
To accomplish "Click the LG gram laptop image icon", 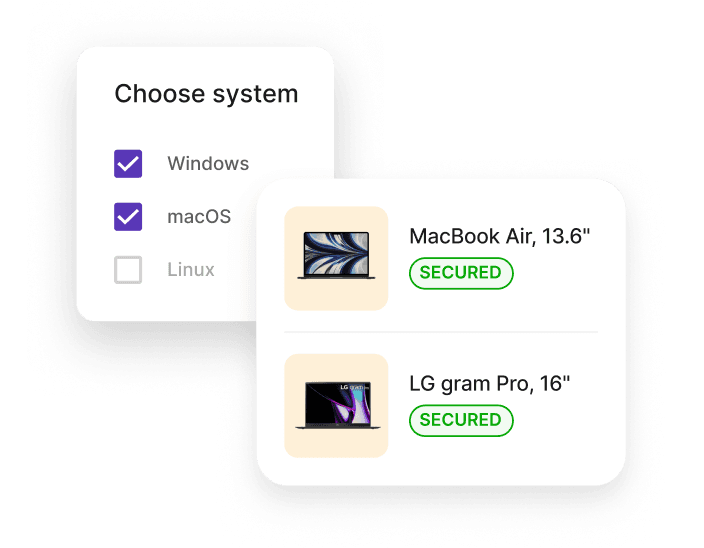I will (338, 405).
